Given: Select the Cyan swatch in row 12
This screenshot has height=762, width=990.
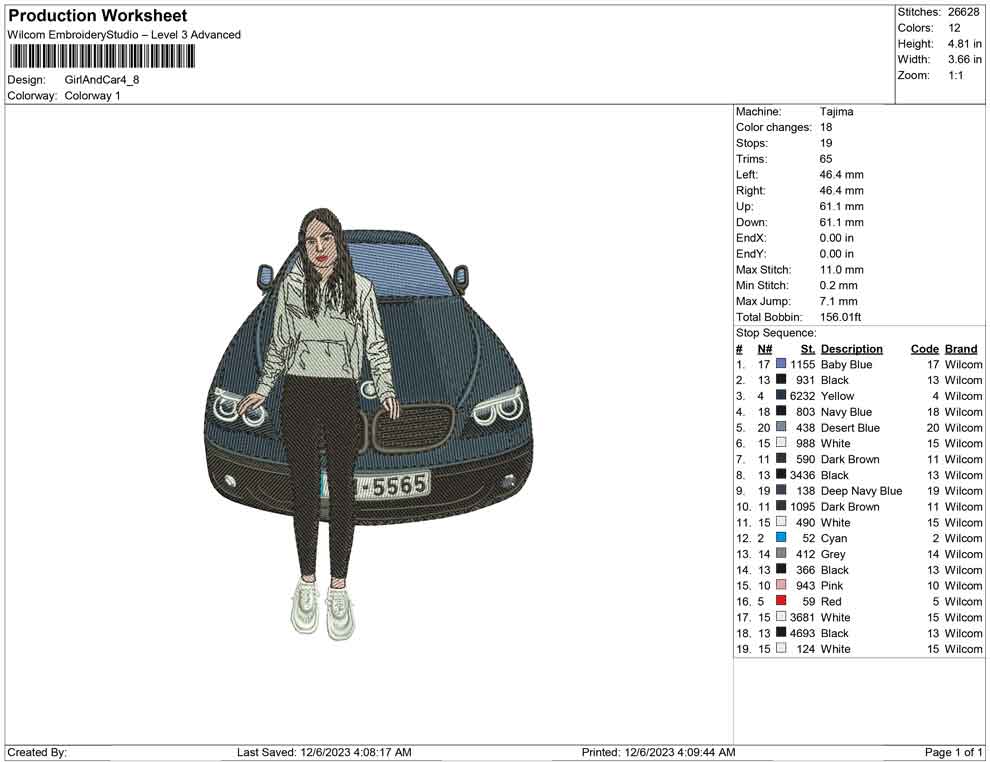Looking at the screenshot, I should tap(779, 538).
